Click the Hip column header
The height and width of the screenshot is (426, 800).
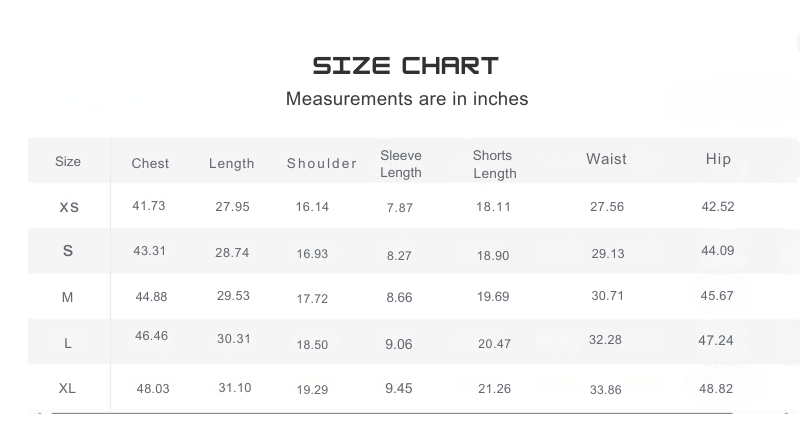pos(718,159)
